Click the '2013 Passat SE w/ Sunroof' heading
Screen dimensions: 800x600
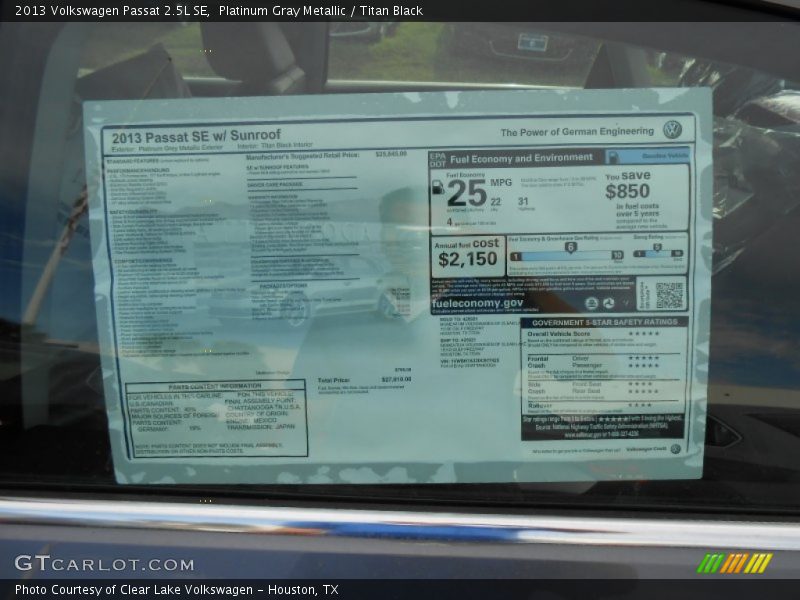click(196, 137)
